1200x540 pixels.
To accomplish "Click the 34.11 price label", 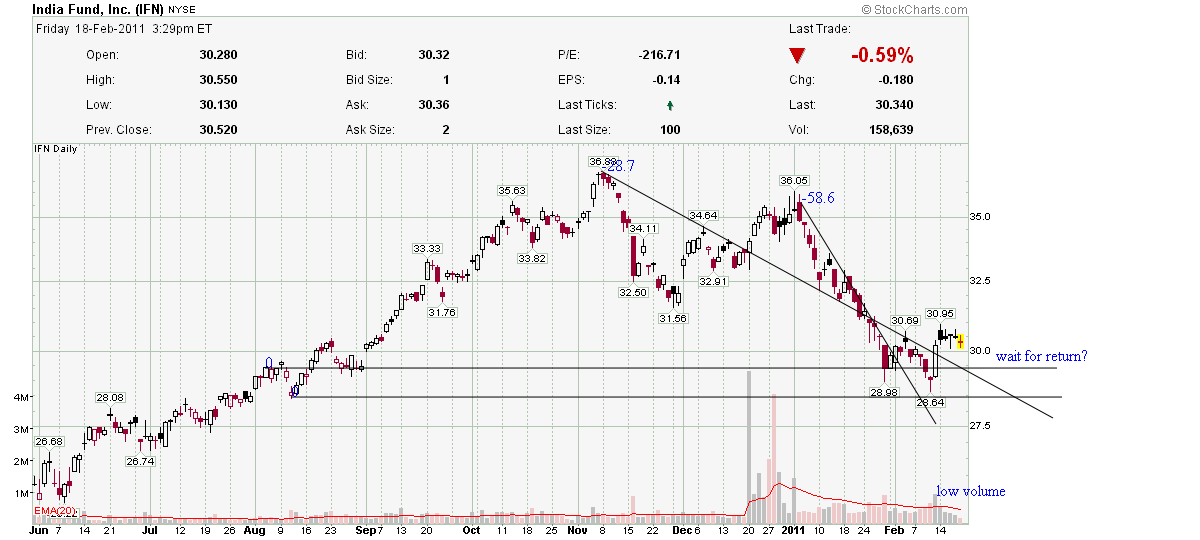I will coord(643,228).
